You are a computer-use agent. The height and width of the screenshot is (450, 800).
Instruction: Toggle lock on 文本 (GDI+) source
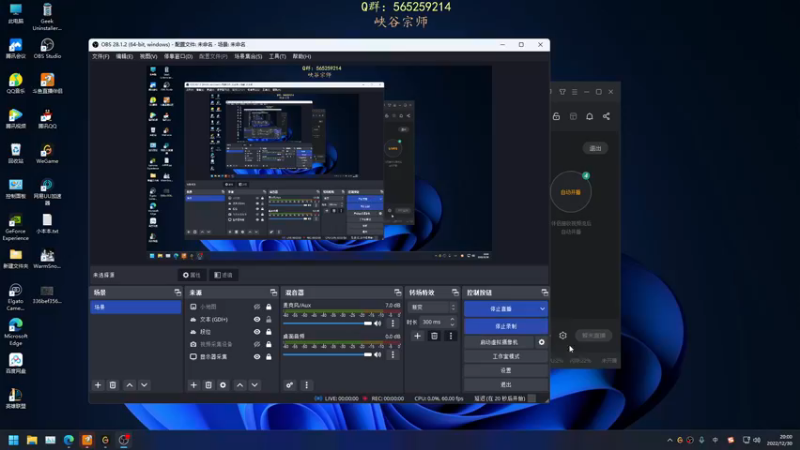(268, 319)
